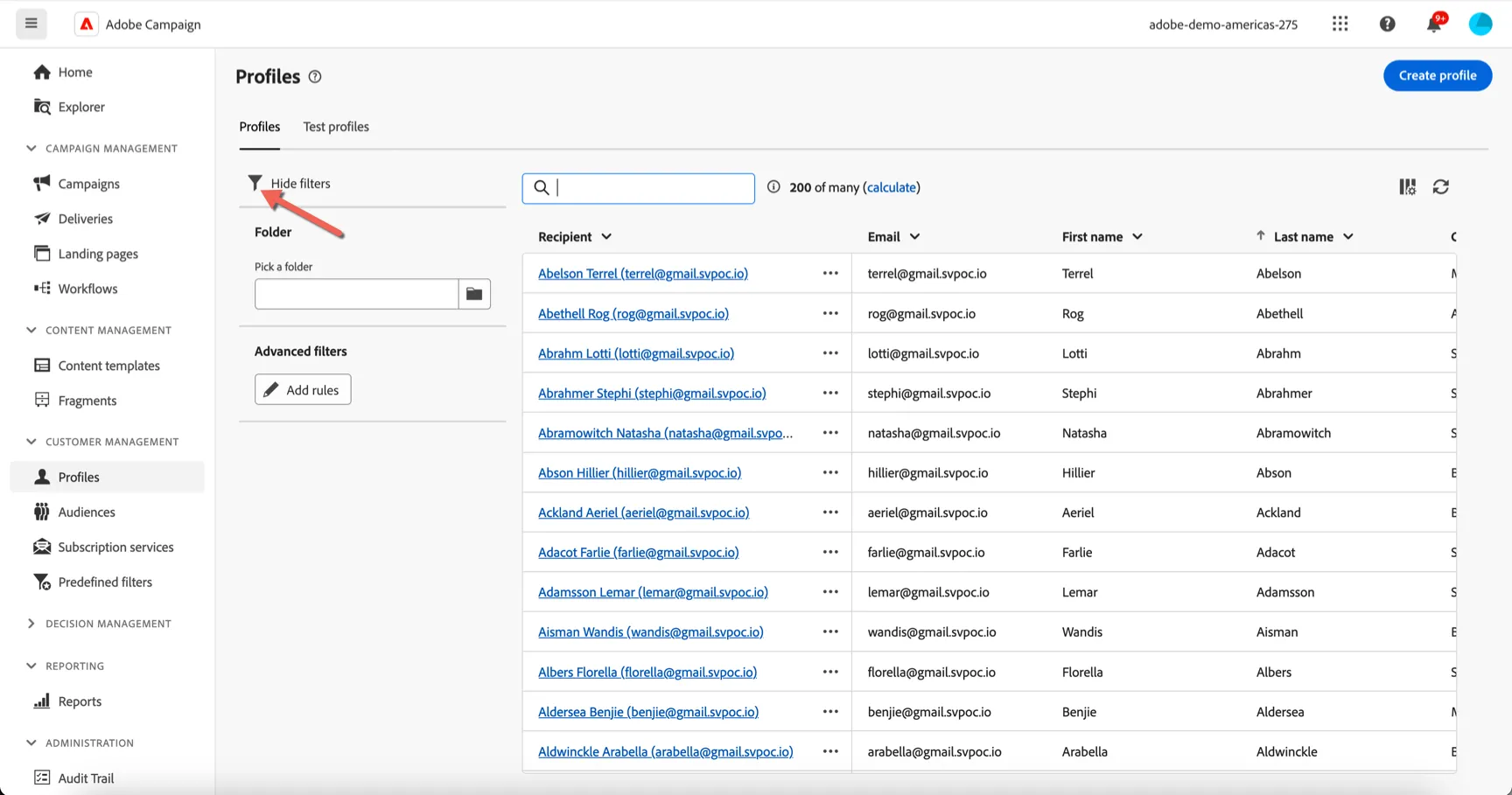Click the Add rules button
The height and width of the screenshot is (795, 1512).
click(303, 390)
